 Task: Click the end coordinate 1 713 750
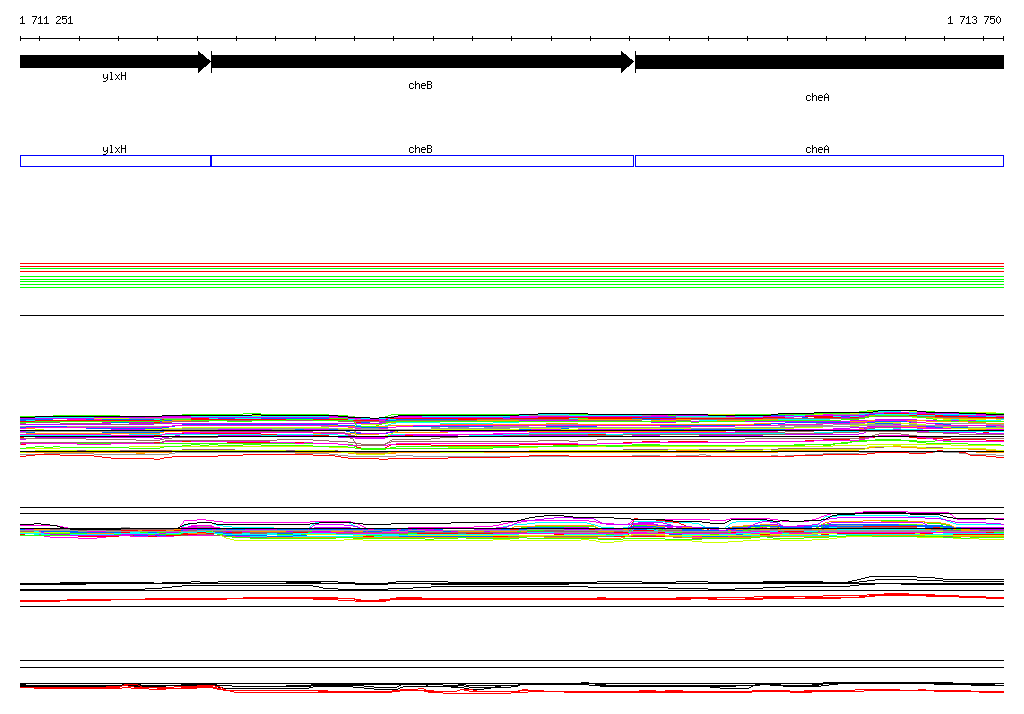point(974,20)
